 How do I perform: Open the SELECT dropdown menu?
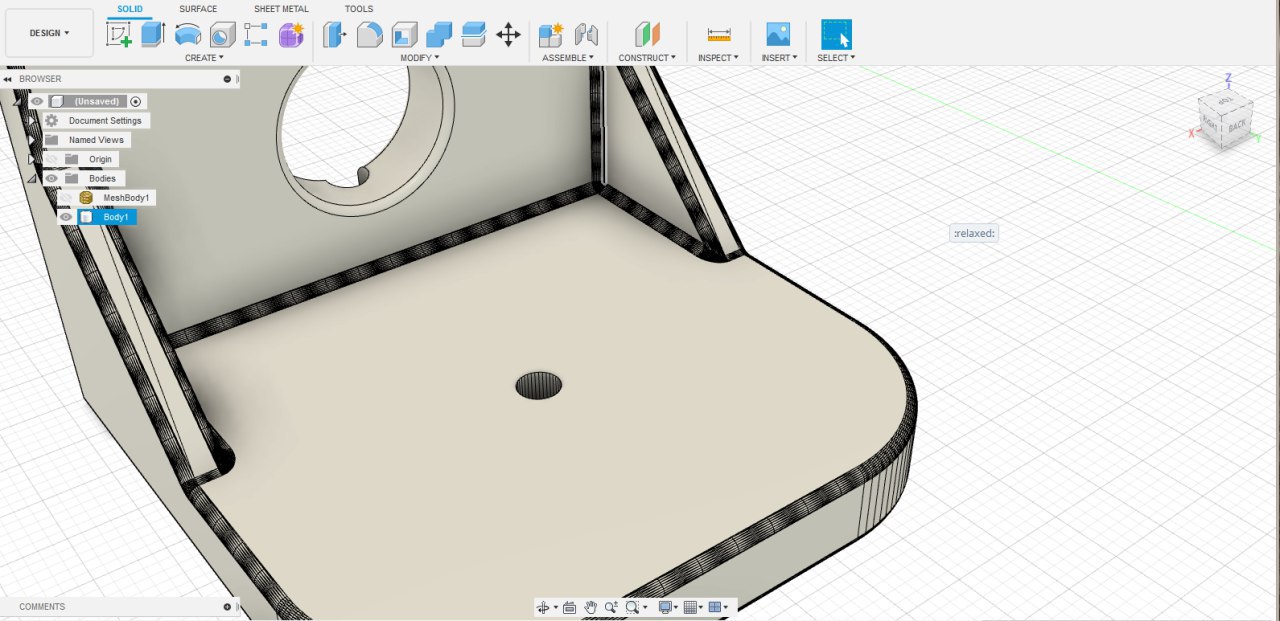pos(836,58)
